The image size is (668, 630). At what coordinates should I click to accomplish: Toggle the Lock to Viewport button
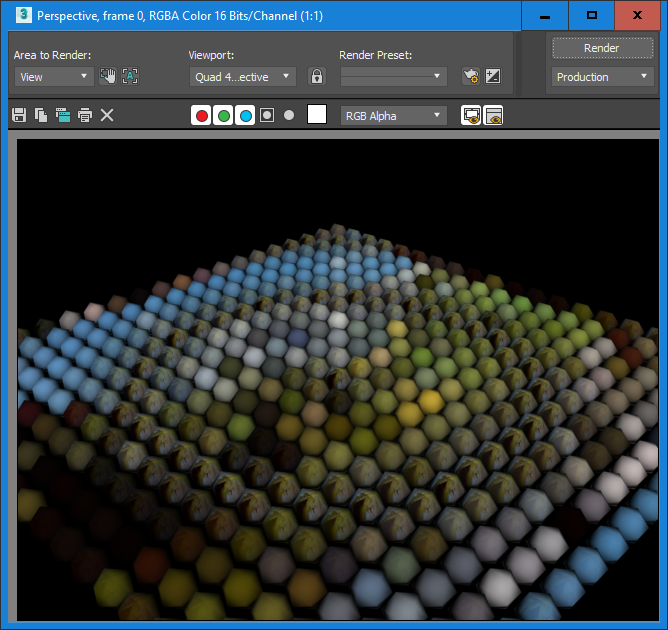(x=317, y=77)
